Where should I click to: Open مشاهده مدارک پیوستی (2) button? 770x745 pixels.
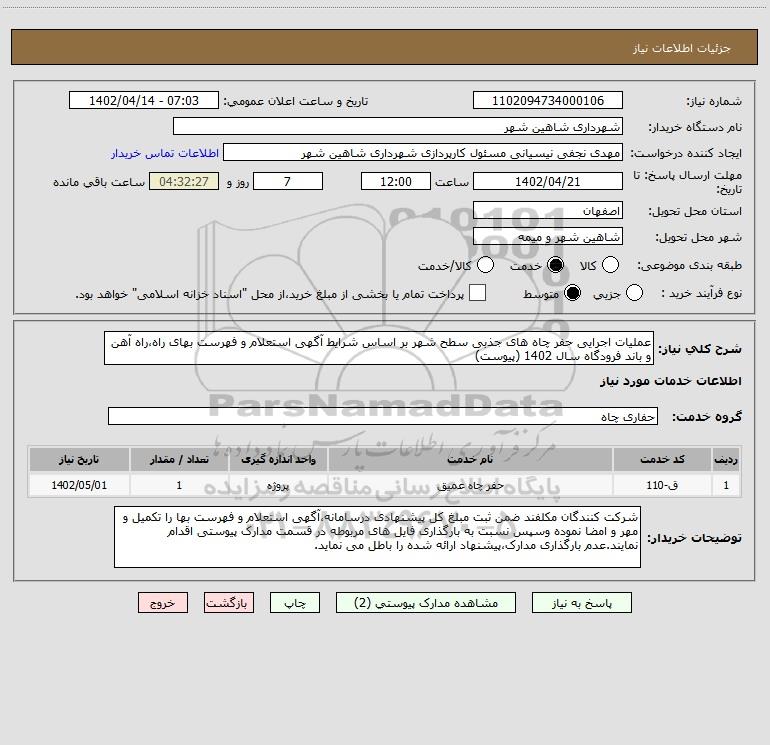(x=426, y=603)
